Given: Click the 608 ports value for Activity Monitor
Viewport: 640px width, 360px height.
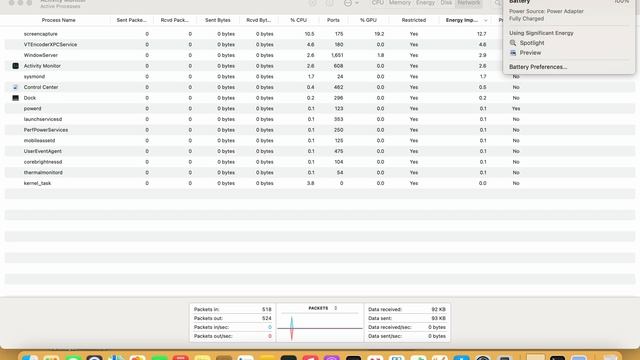Looking at the screenshot, I should 338,66.
